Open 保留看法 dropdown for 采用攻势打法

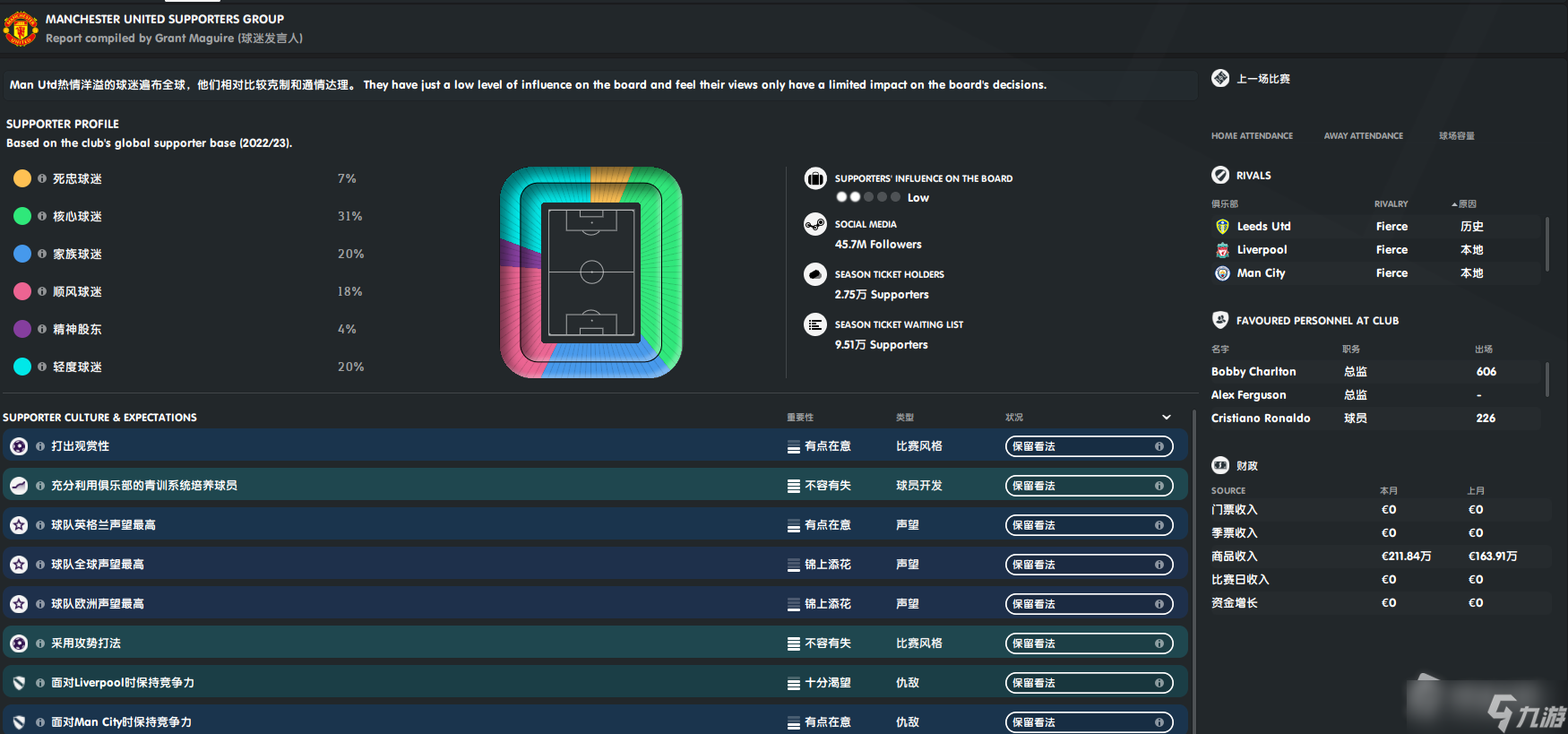[1089, 643]
